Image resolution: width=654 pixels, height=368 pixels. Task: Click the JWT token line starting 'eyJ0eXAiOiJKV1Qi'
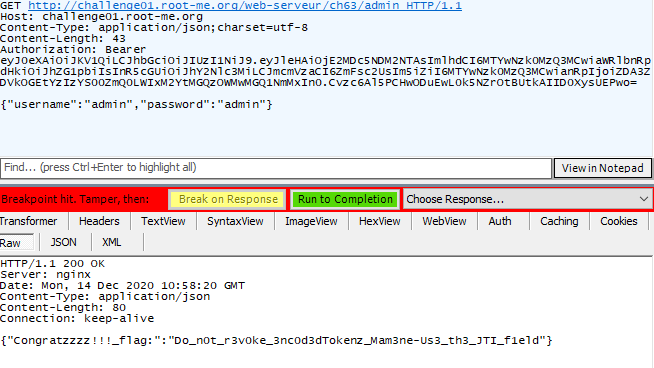coord(325,60)
